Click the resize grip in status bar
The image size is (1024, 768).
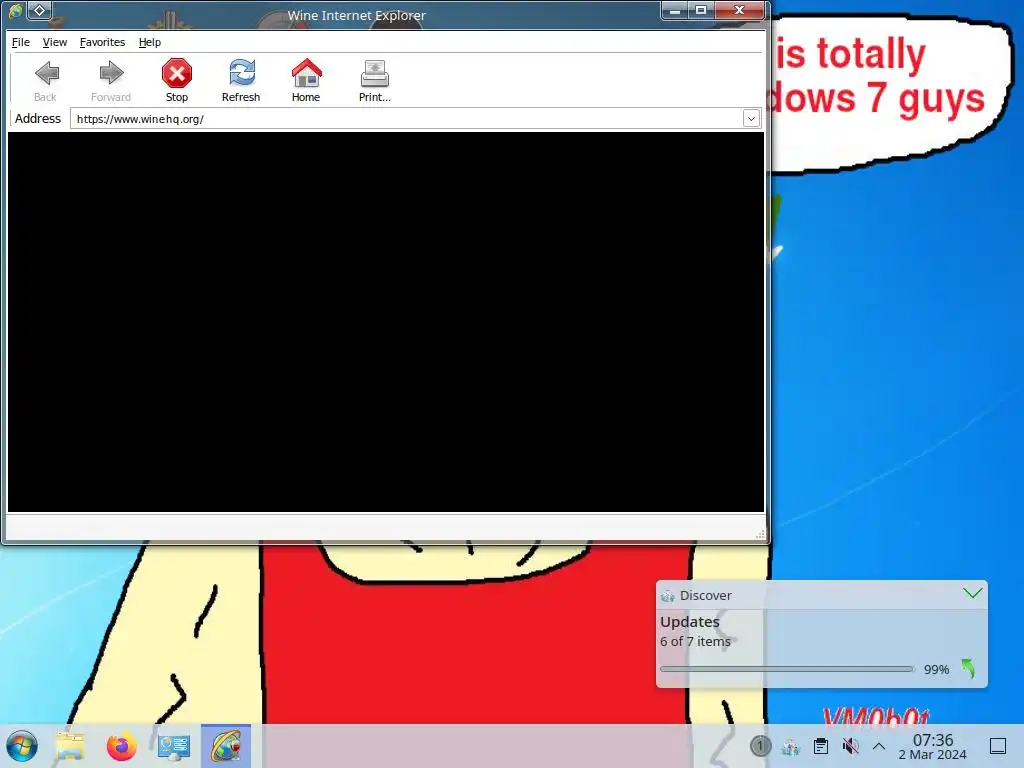pos(760,534)
